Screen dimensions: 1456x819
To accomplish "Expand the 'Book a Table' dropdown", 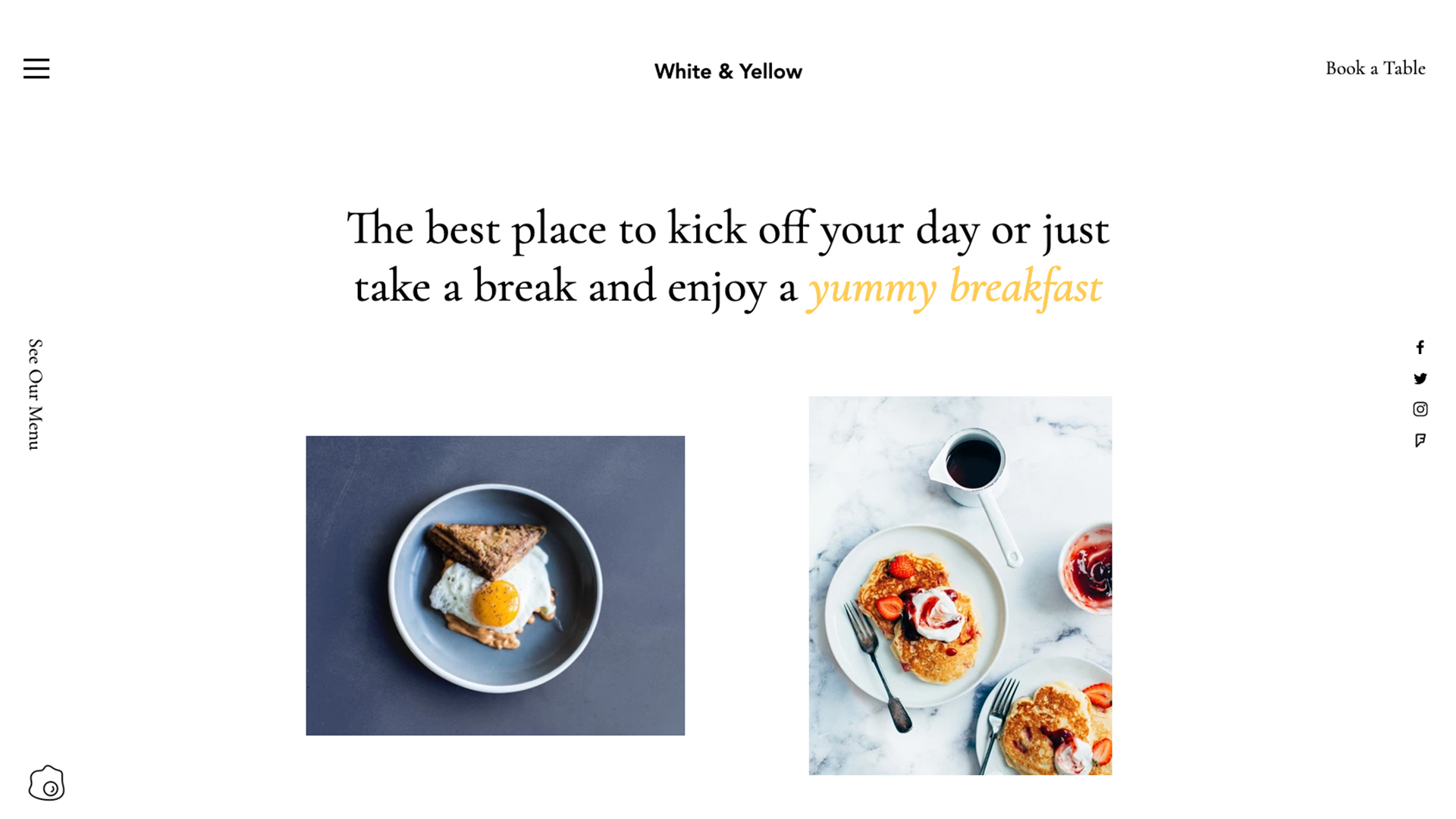I will [x=1376, y=68].
